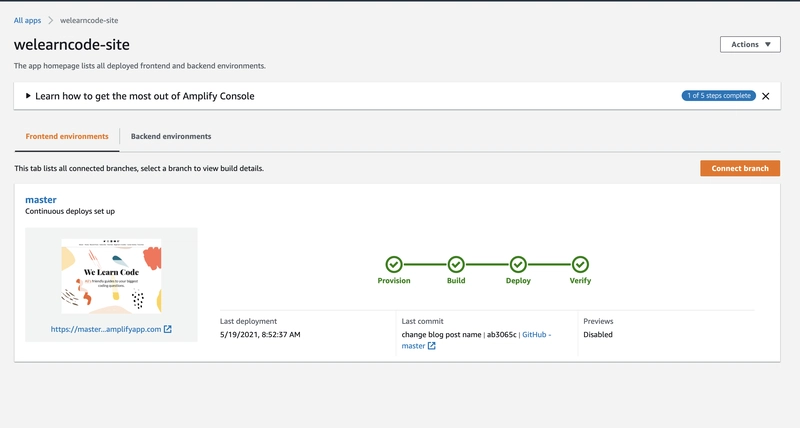Viewport: 800px width, 428px height.
Task: Open the Actions dropdown menu
Action: pos(750,44)
